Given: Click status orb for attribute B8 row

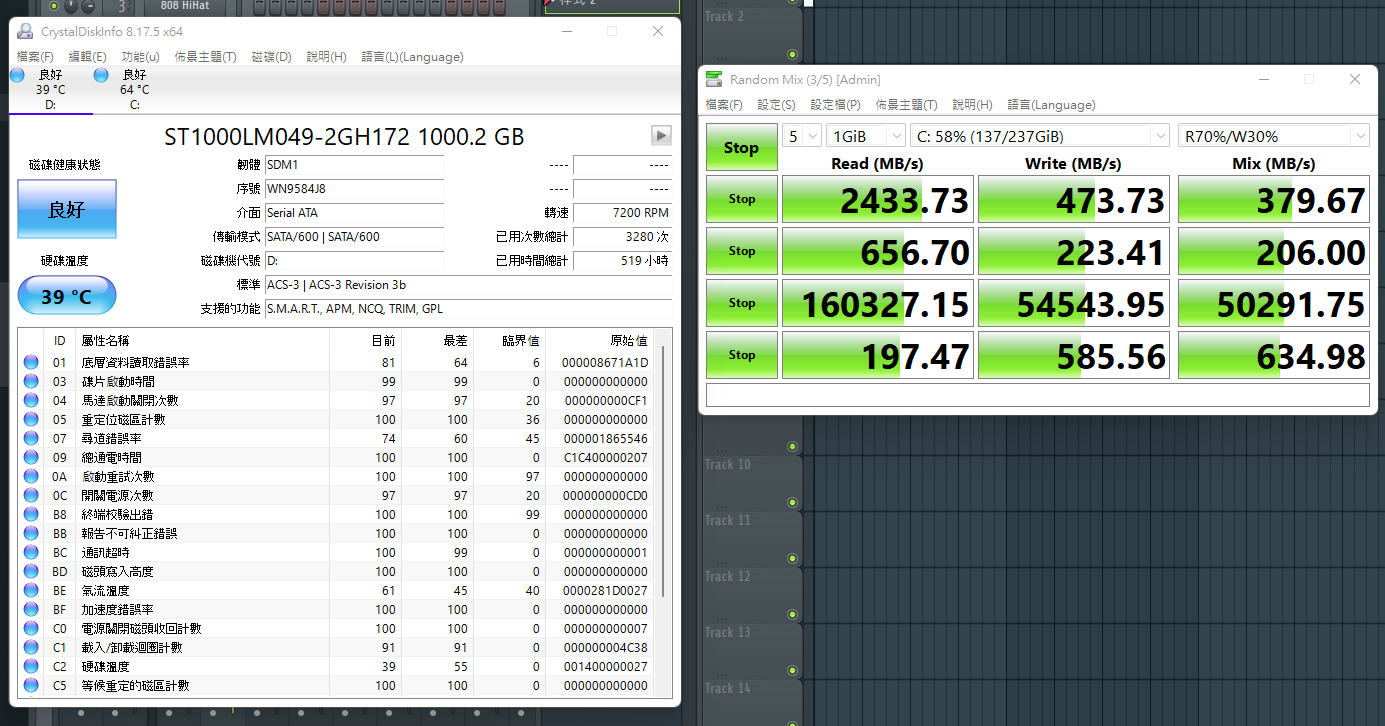Looking at the screenshot, I should pyautogui.click(x=31, y=515).
